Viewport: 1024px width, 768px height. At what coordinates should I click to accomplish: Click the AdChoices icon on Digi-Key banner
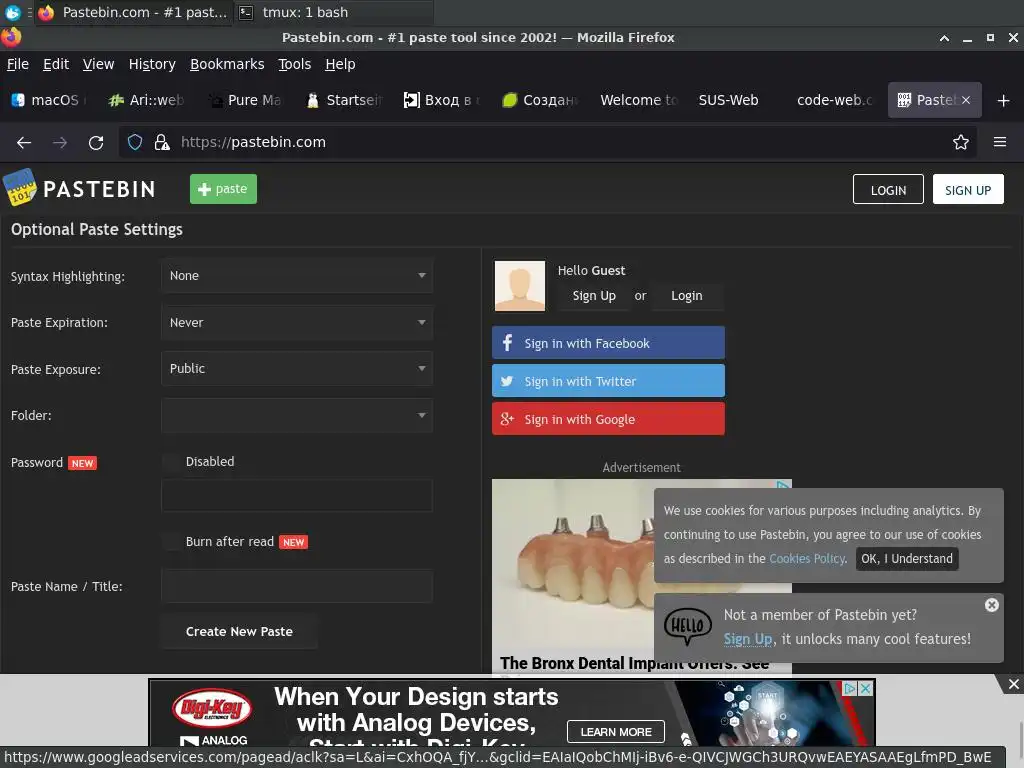pyautogui.click(x=850, y=688)
